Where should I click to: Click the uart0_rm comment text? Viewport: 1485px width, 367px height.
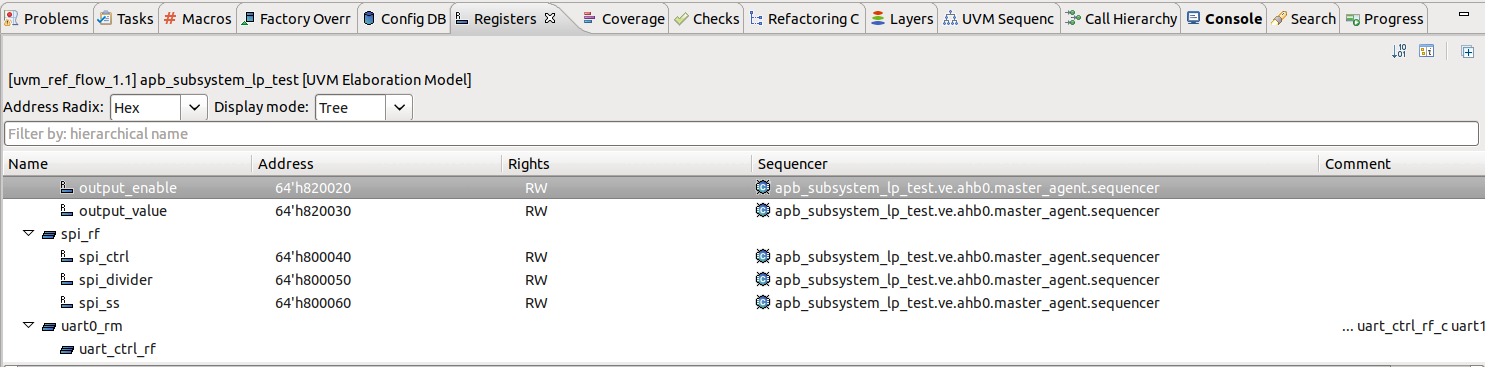coord(1413,326)
